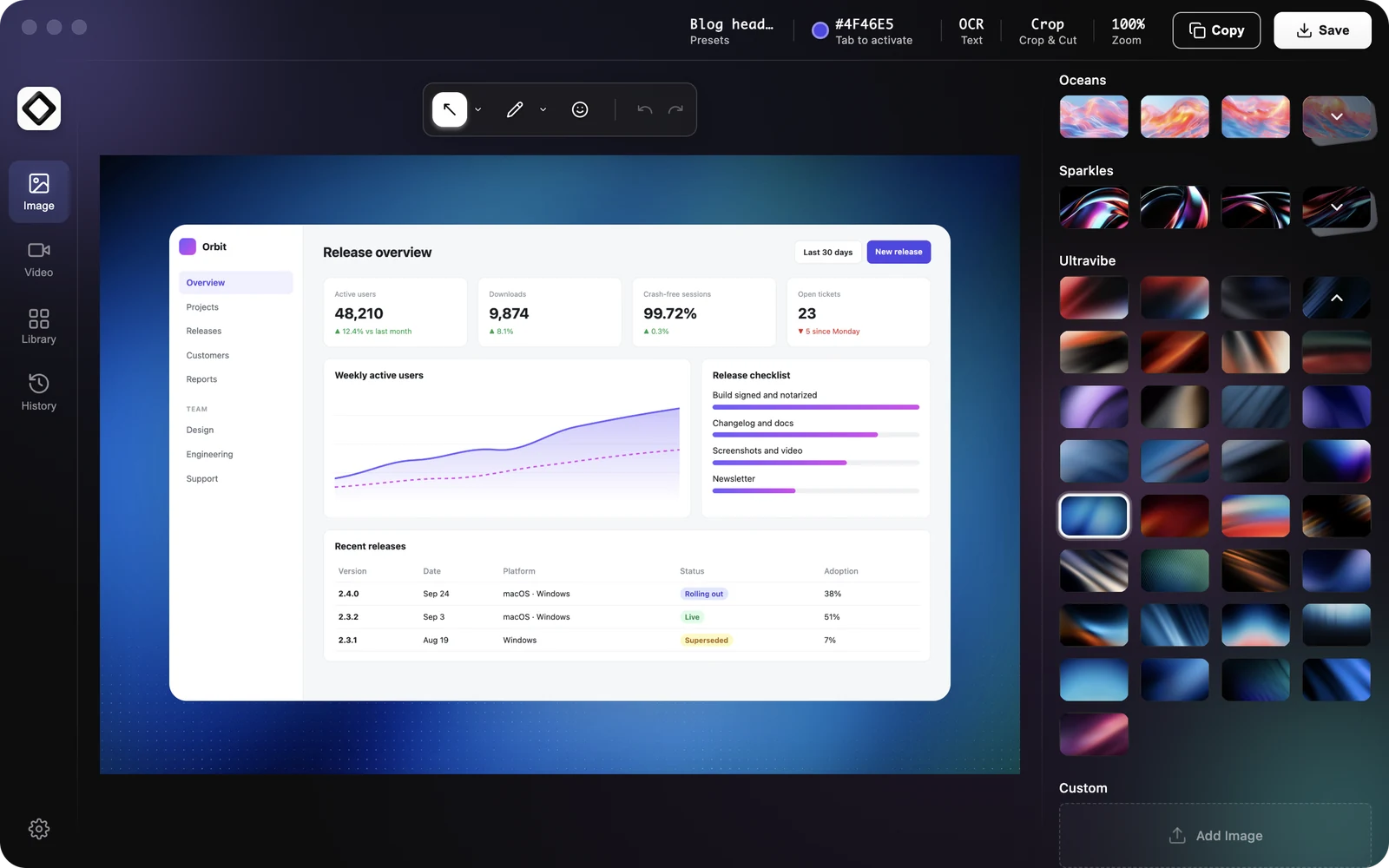Open the 100% Zoom control
Image resolution: width=1389 pixels, height=868 pixels.
pos(1127,30)
